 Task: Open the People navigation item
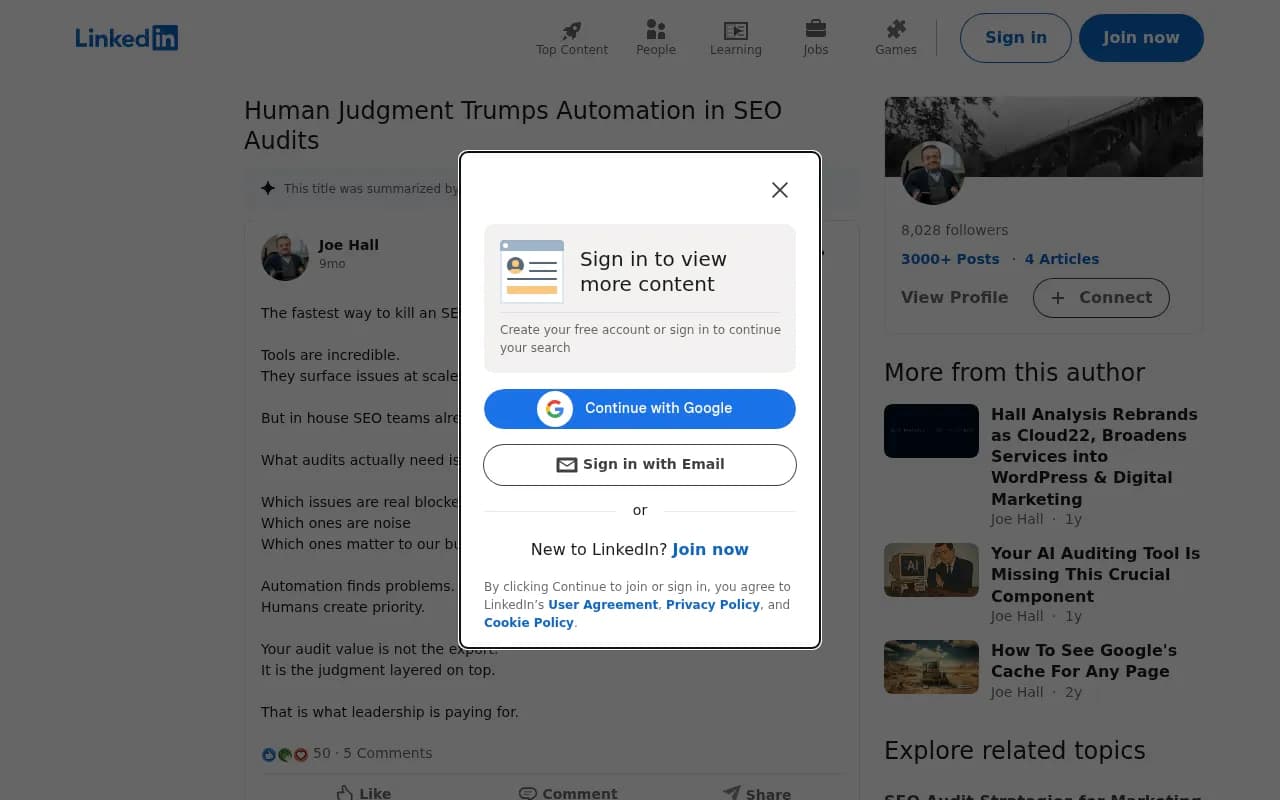(656, 38)
